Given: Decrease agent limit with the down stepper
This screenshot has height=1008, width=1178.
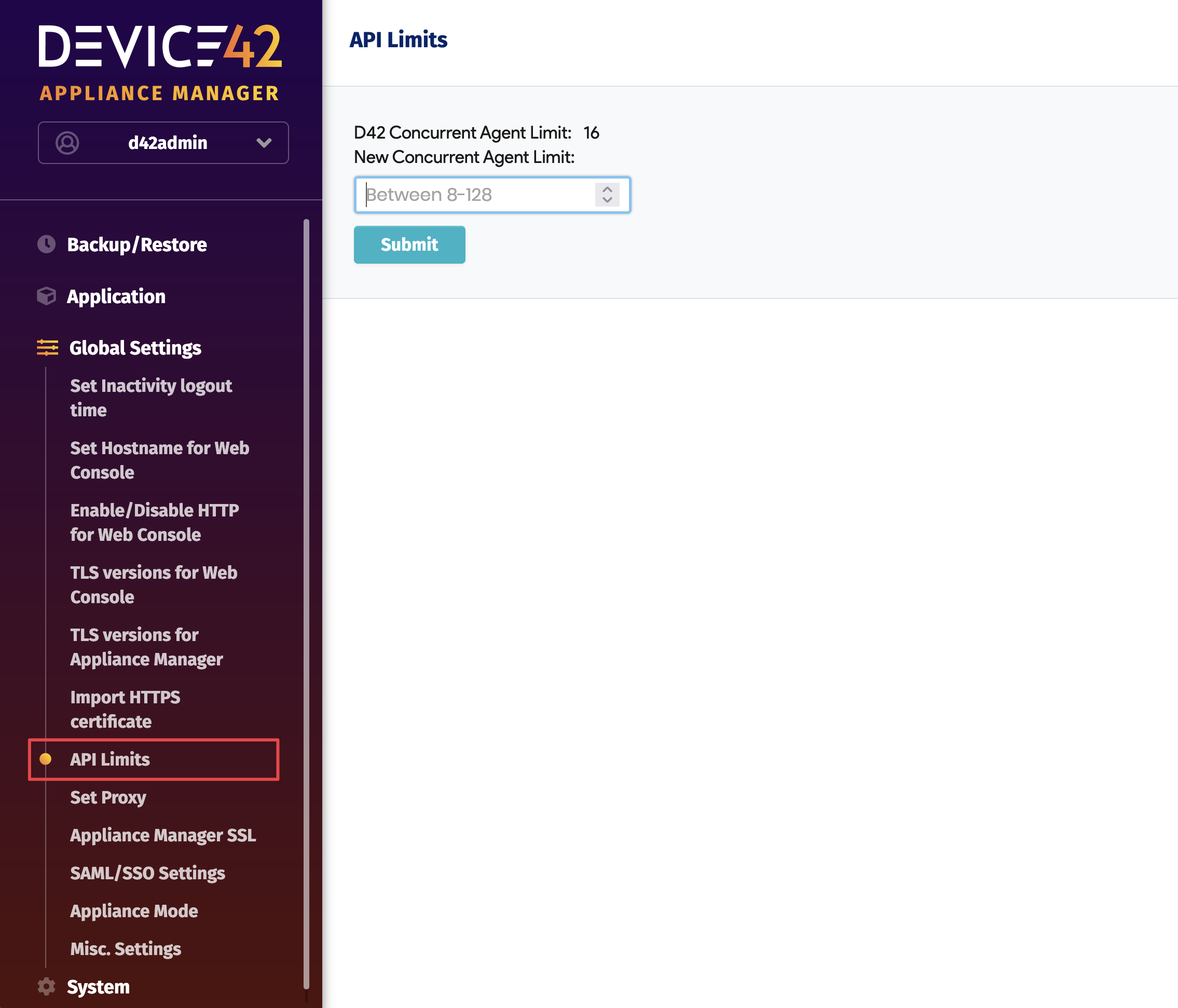Looking at the screenshot, I should (x=607, y=200).
